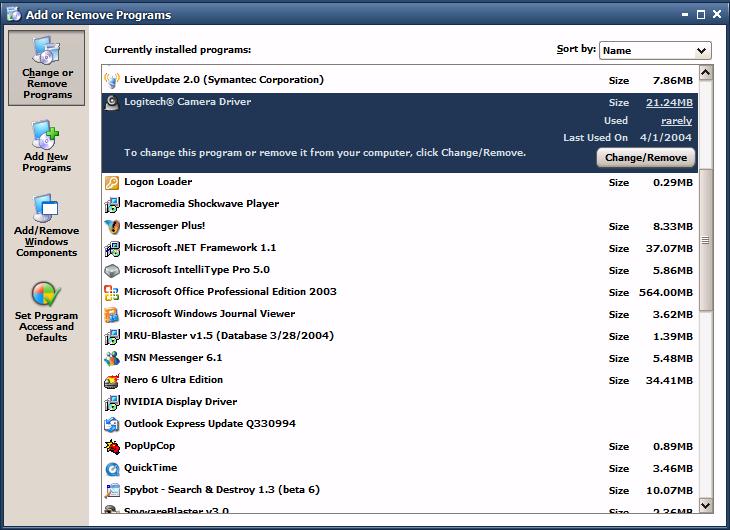This screenshot has height=530, width=730.
Task: Click the Nero 6 Ultra Edition icon
Action: pos(112,381)
